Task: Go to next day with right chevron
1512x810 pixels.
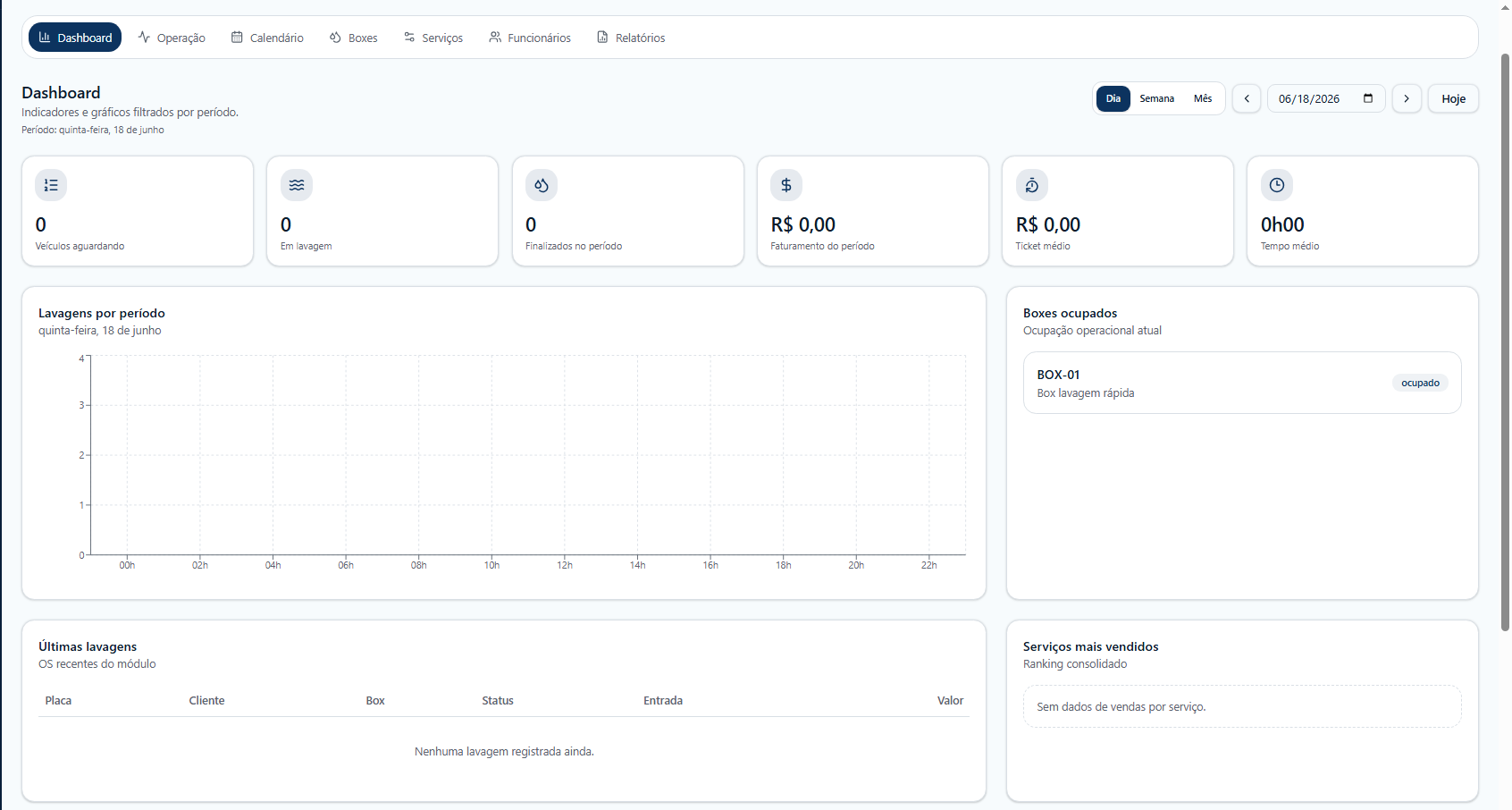Action: coord(1407,98)
